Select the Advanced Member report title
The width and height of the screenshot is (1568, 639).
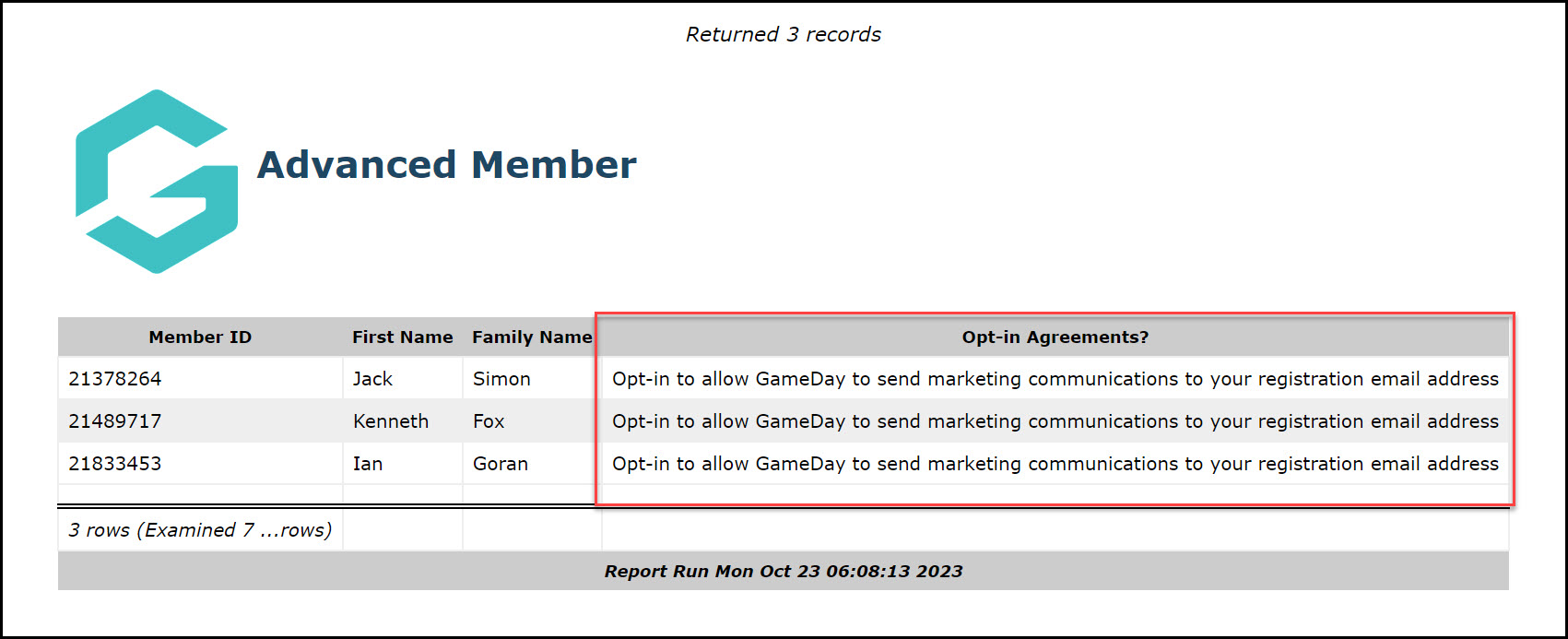click(446, 165)
